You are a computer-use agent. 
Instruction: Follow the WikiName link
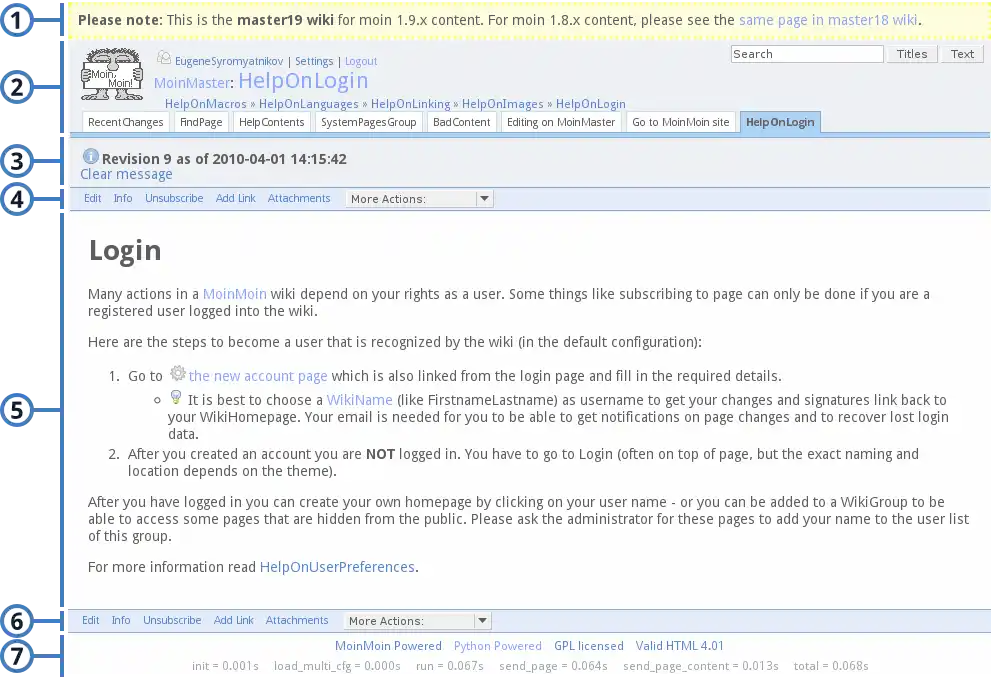tap(360, 400)
